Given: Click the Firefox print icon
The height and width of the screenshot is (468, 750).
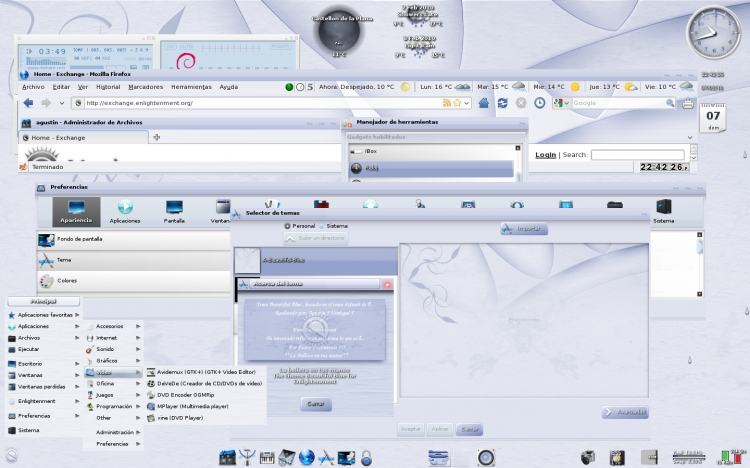Looking at the screenshot, I should click(688, 103).
